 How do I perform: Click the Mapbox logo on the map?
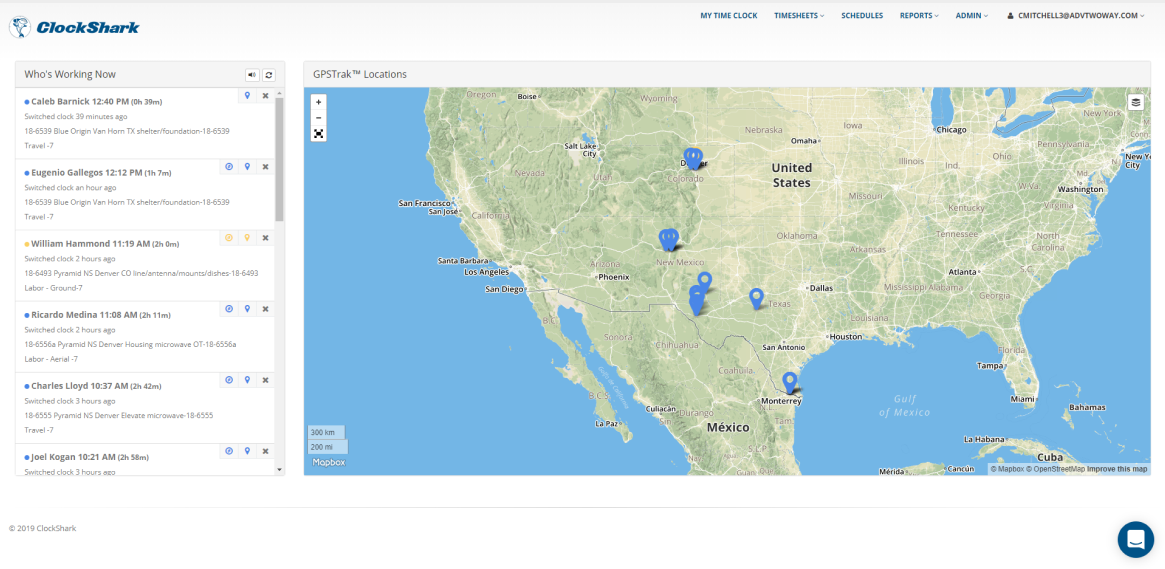[328, 462]
